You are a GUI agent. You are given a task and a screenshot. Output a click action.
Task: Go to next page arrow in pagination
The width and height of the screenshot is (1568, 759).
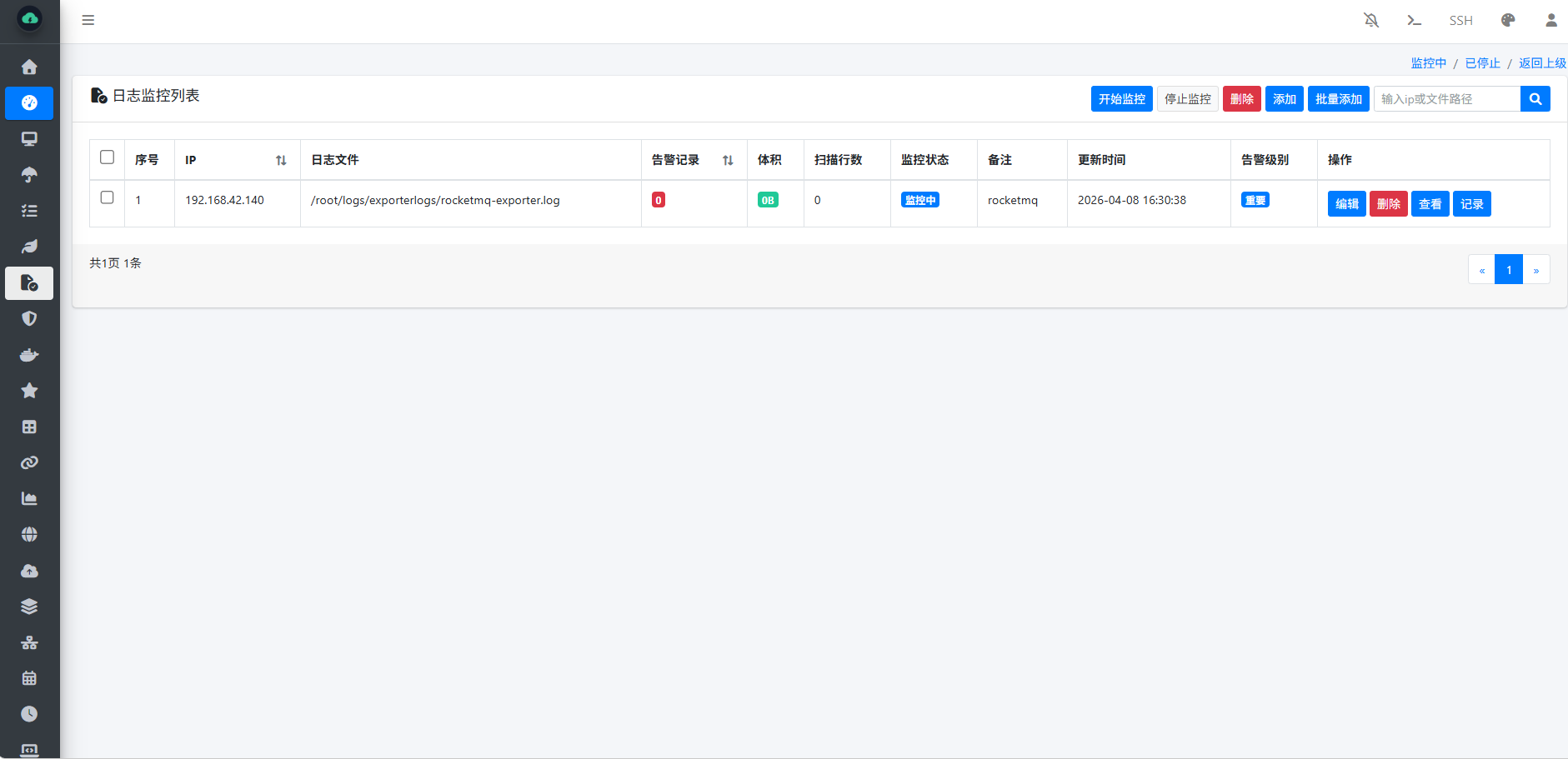click(x=1535, y=270)
